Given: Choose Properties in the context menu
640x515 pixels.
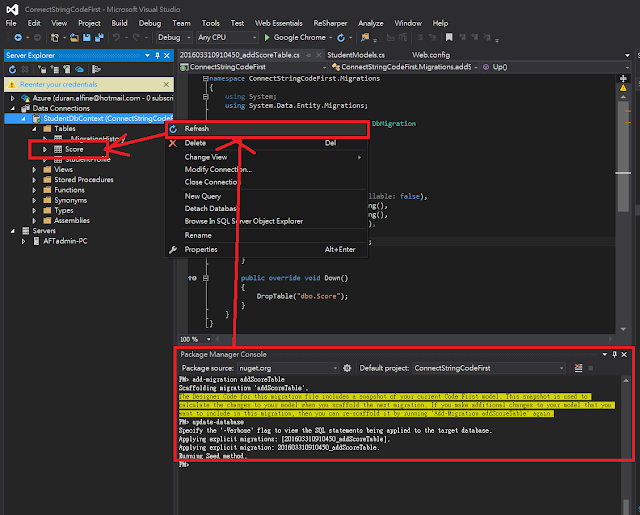Looking at the screenshot, I should [201, 249].
